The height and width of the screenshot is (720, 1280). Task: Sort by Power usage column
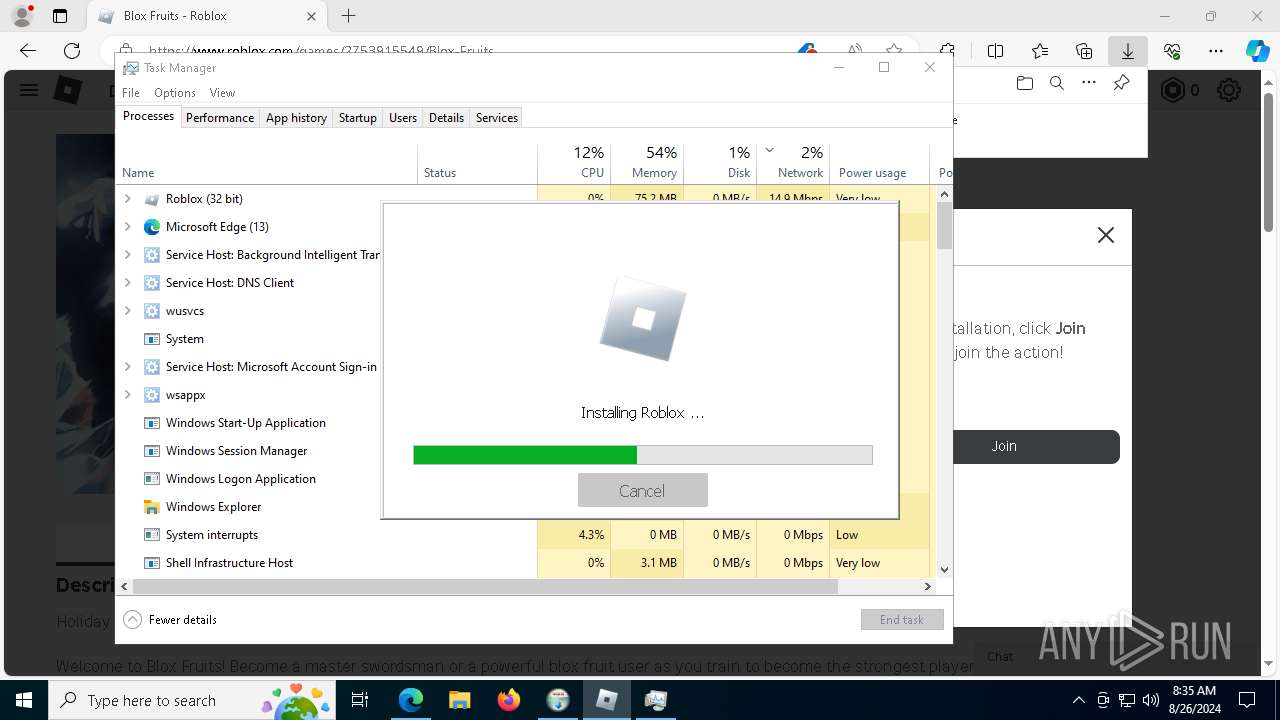[879, 163]
